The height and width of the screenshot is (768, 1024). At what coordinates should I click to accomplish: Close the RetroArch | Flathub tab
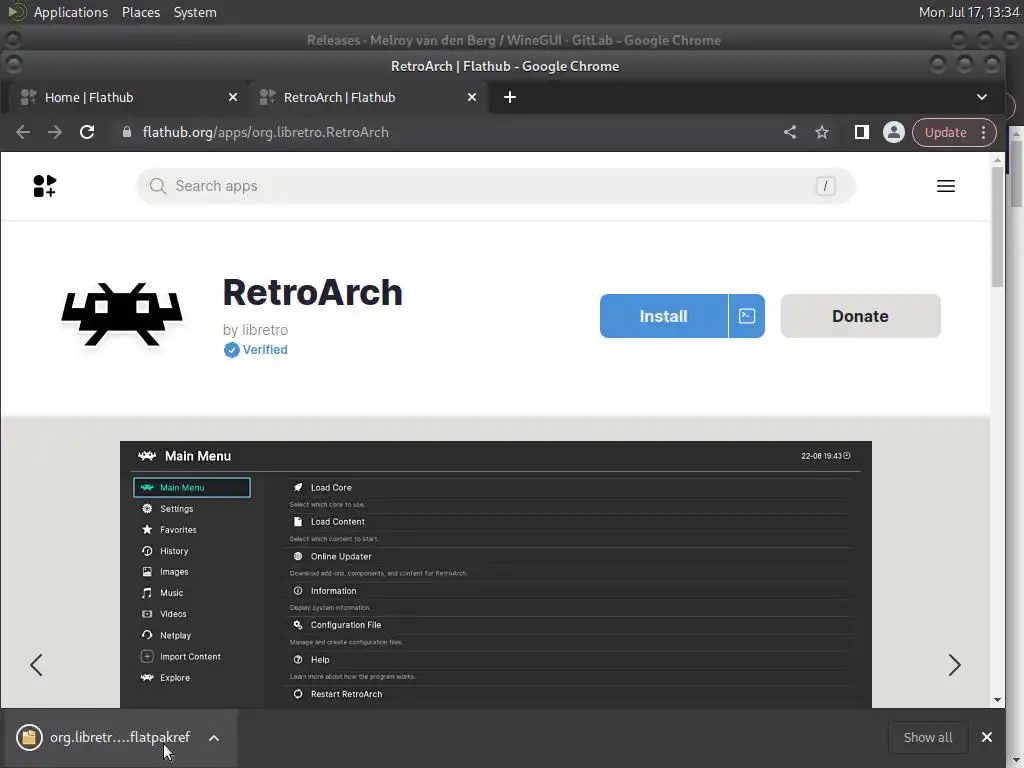(x=472, y=97)
